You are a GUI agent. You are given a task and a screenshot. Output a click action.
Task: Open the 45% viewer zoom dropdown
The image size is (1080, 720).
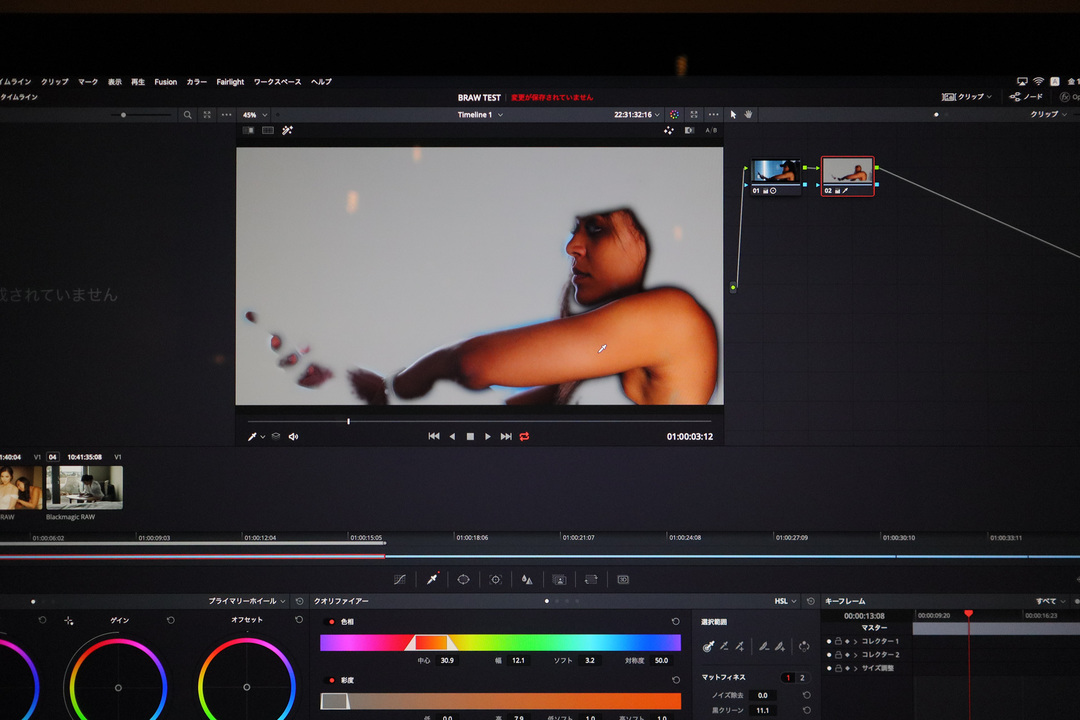coord(255,115)
